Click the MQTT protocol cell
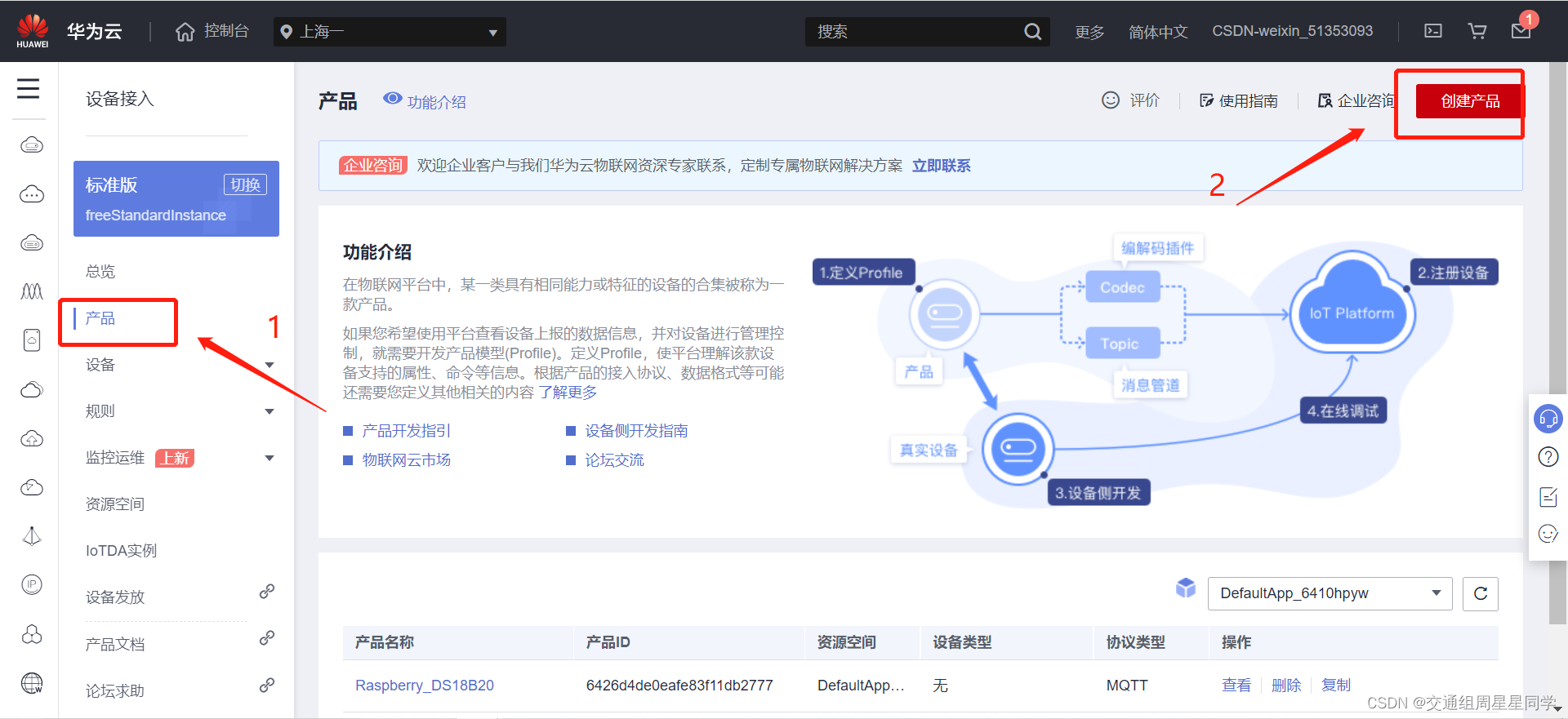Image resolution: width=1568 pixels, height=719 pixels. pyautogui.click(x=1127, y=686)
